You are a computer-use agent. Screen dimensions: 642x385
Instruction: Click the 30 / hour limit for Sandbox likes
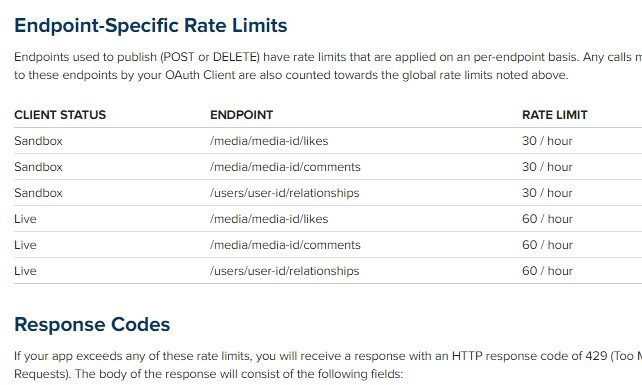pos(547,141)
